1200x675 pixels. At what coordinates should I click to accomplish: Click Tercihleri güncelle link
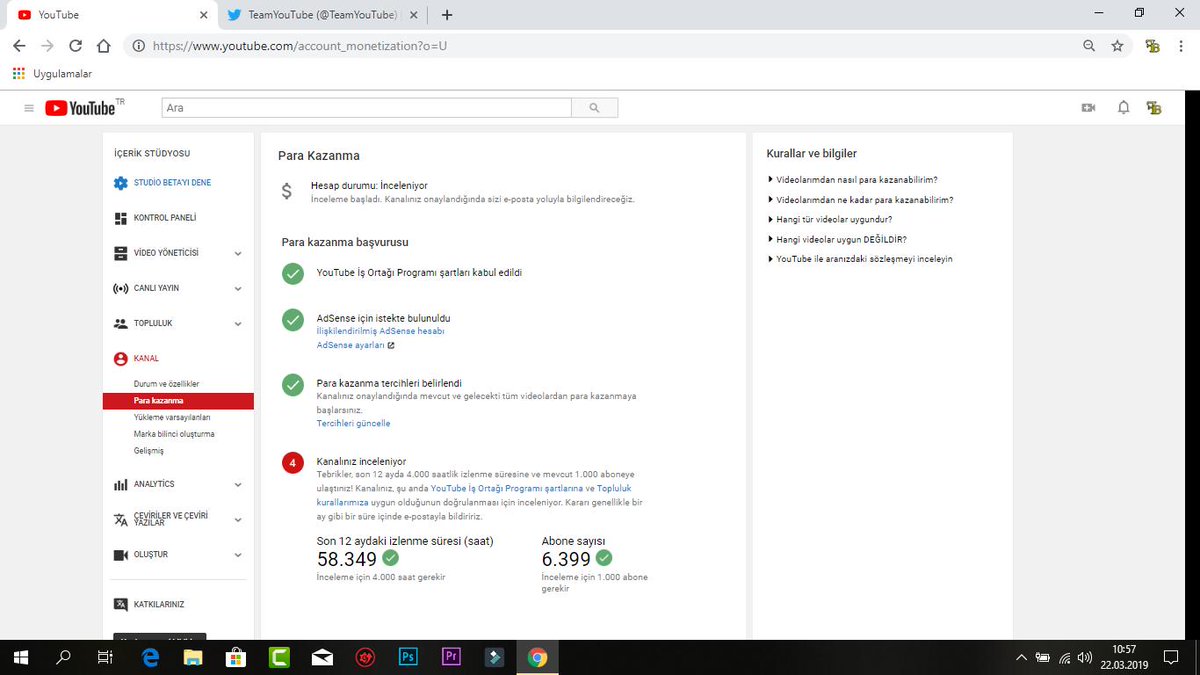pos(353,424)
